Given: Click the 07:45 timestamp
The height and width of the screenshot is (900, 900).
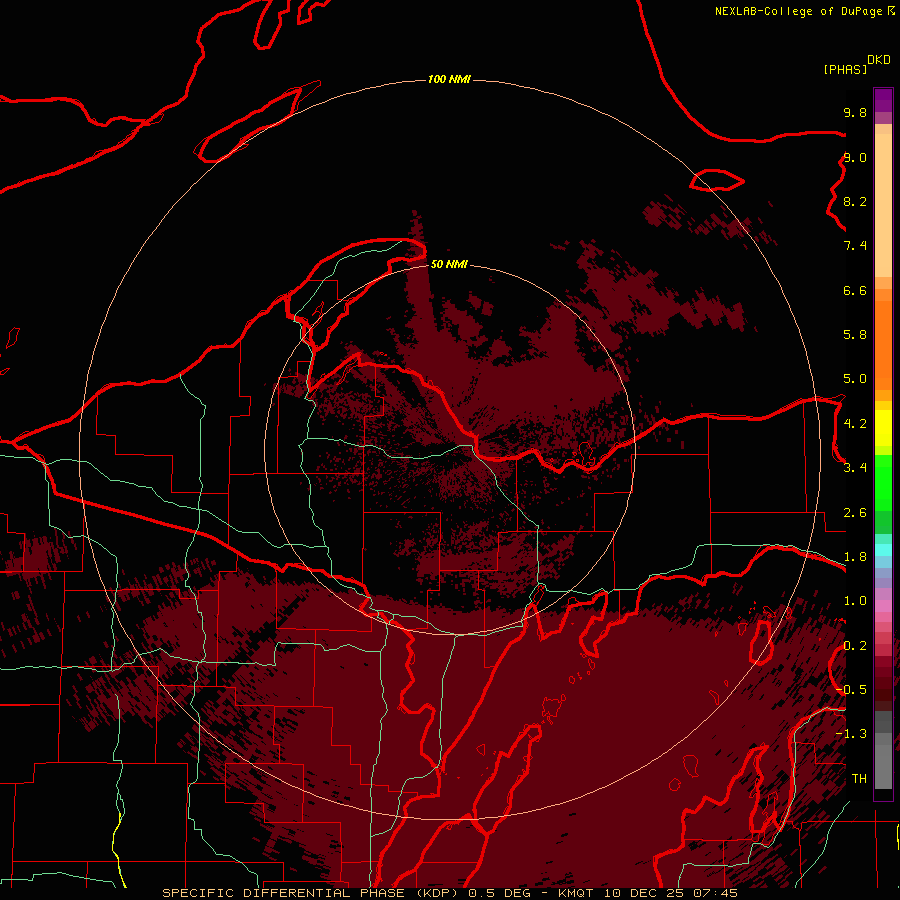Looking at the screenshot, I should tap(714, 893).
